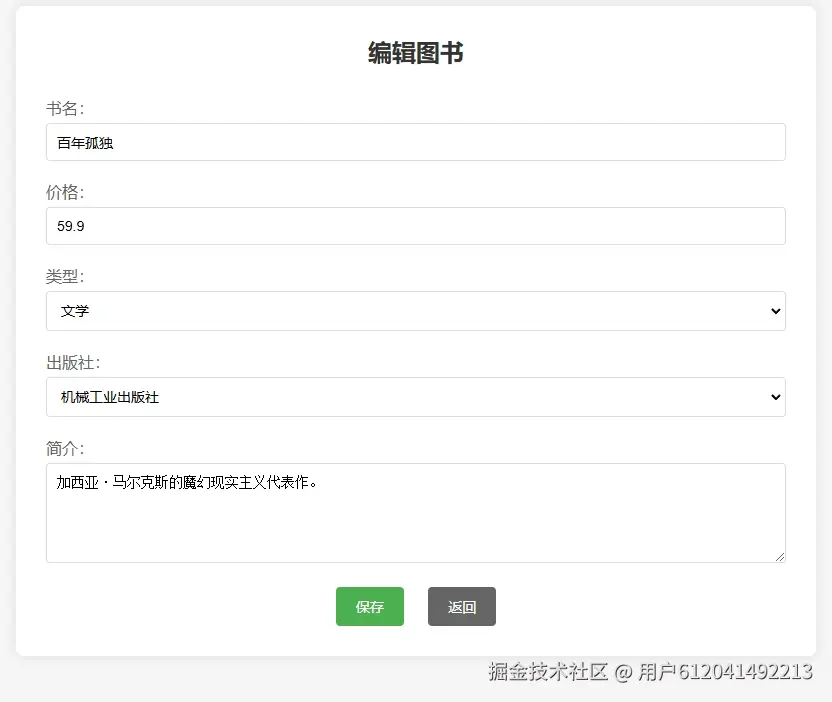The image size is (832, 702).
Task: Click the 文学 text in the type selector
Action: click(x=75, y=311)
